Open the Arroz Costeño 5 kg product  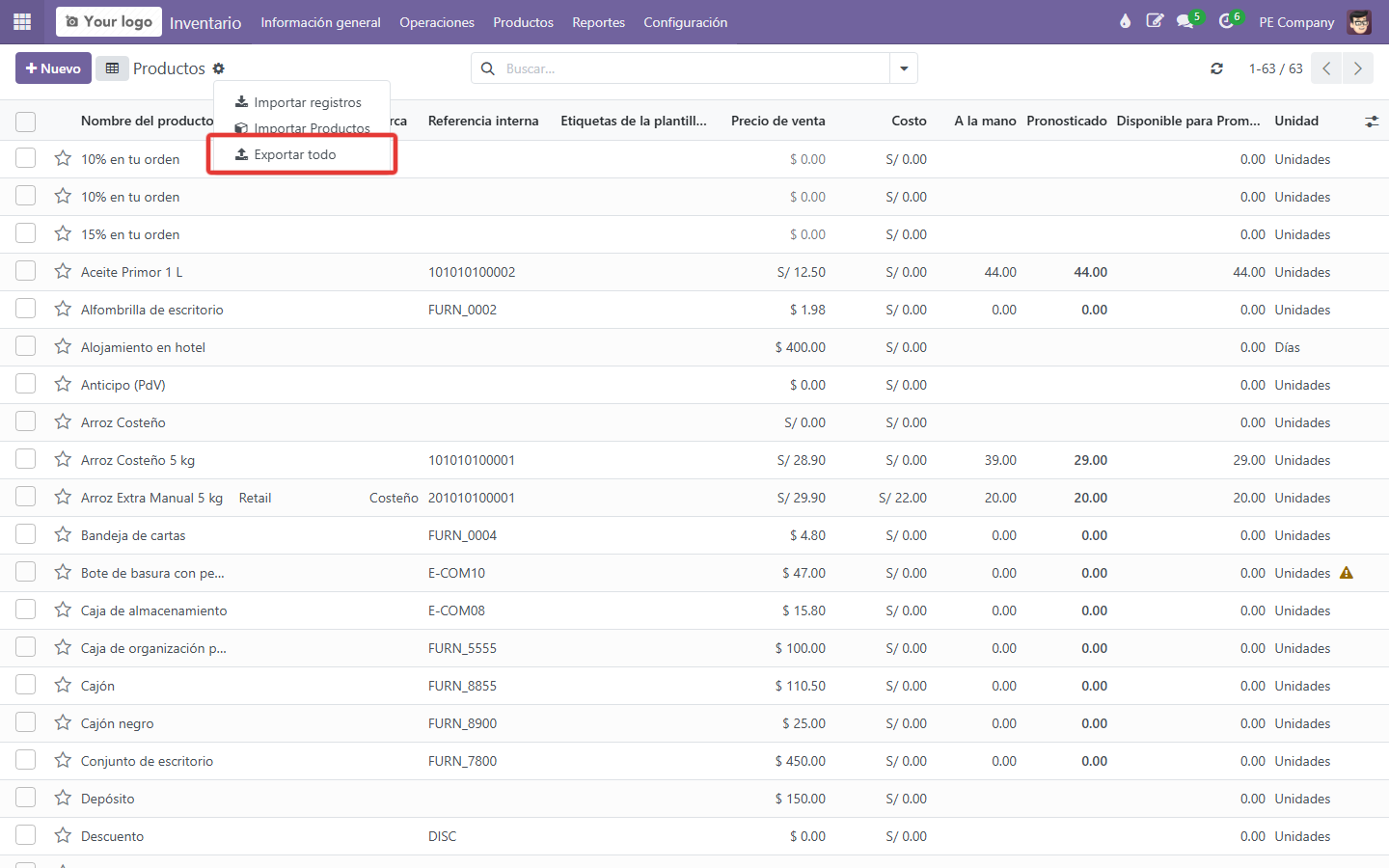[x=138, y=460]
